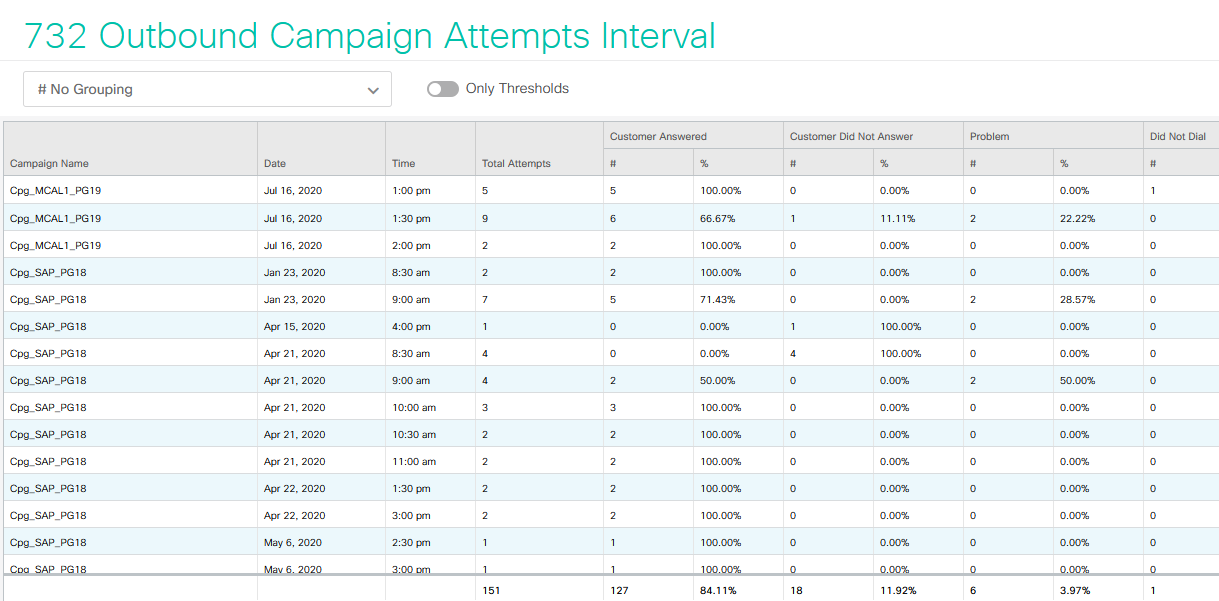Click the summary value 127
The height and width of the screenshot is (601, 1219).
(620, 590)
